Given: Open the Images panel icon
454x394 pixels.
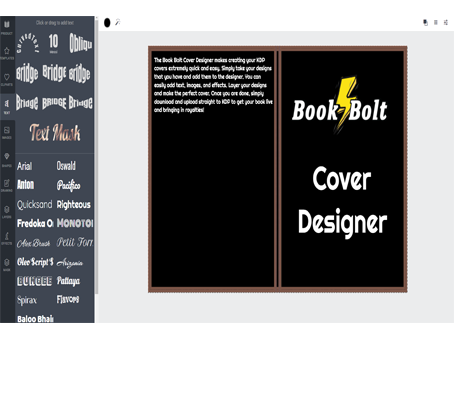Looking at the screenshot, I should 7,132.
